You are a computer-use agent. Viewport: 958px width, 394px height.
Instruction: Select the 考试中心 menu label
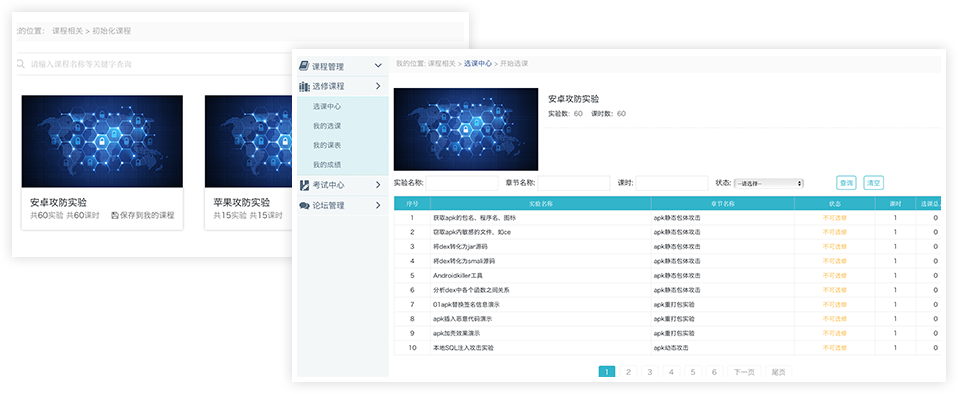pos(328,184)
